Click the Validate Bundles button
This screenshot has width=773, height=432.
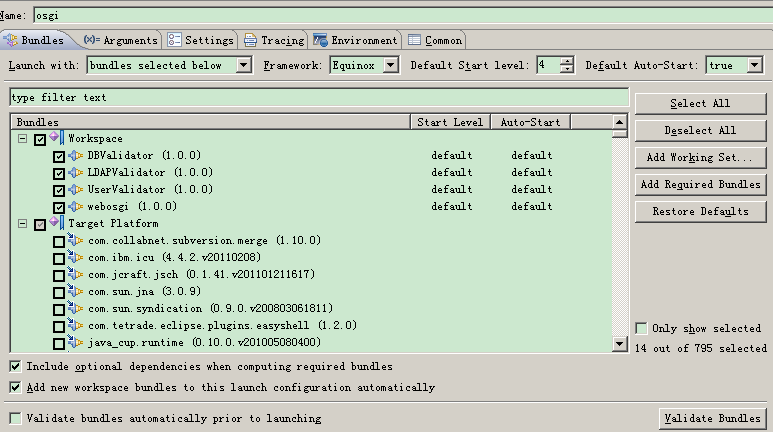coord(712,419)
